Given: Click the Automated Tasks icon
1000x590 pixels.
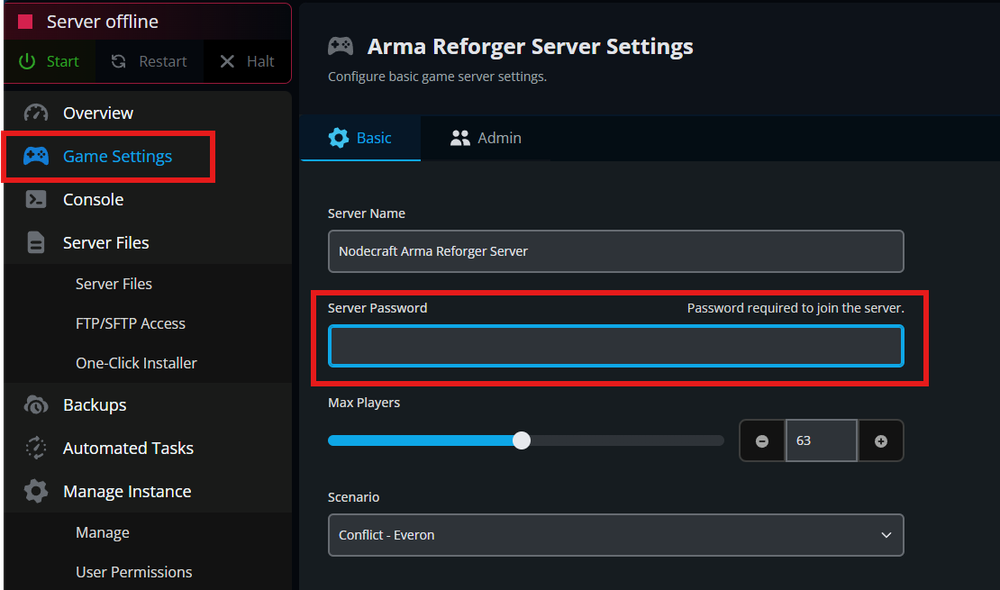Looking at the screenshot, I should coord(36,448).
